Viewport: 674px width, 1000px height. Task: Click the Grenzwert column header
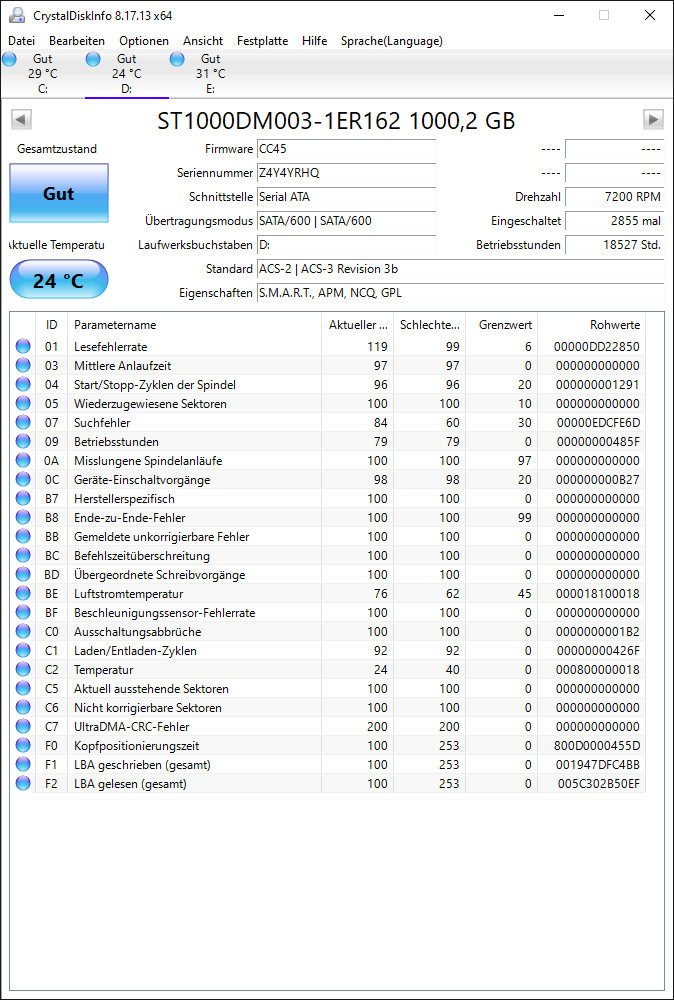pyautogui.click(x=502, y=325)
